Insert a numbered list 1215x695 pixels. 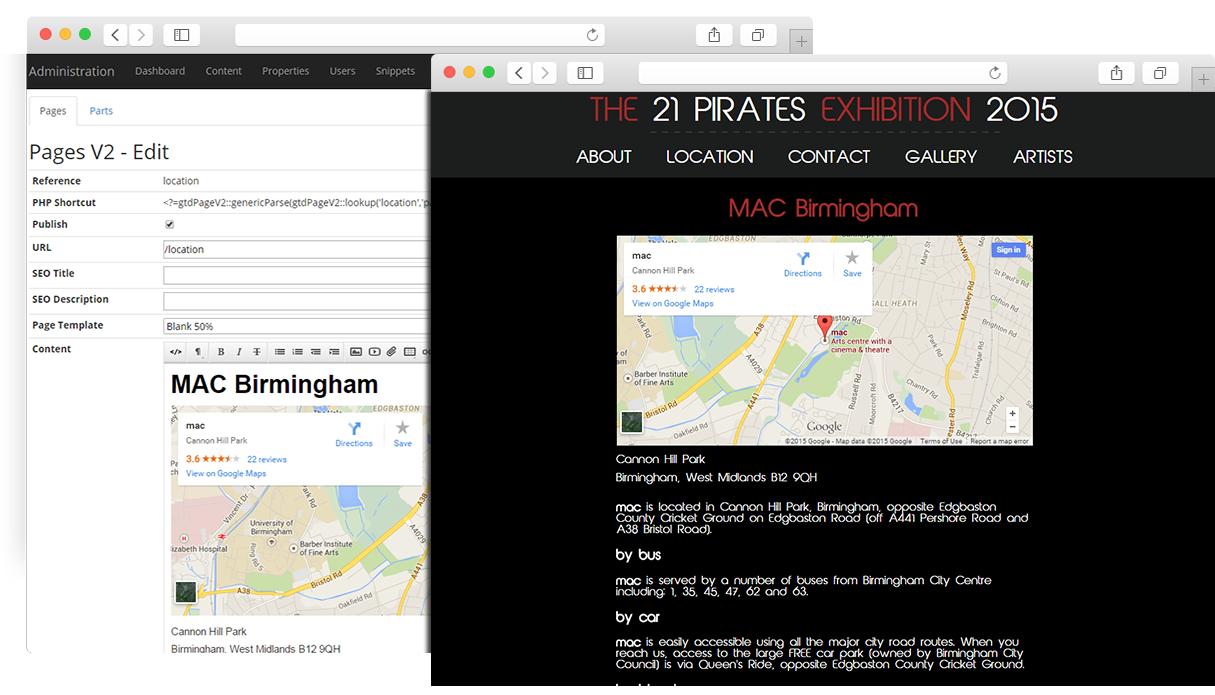click(x=298, y=351)
